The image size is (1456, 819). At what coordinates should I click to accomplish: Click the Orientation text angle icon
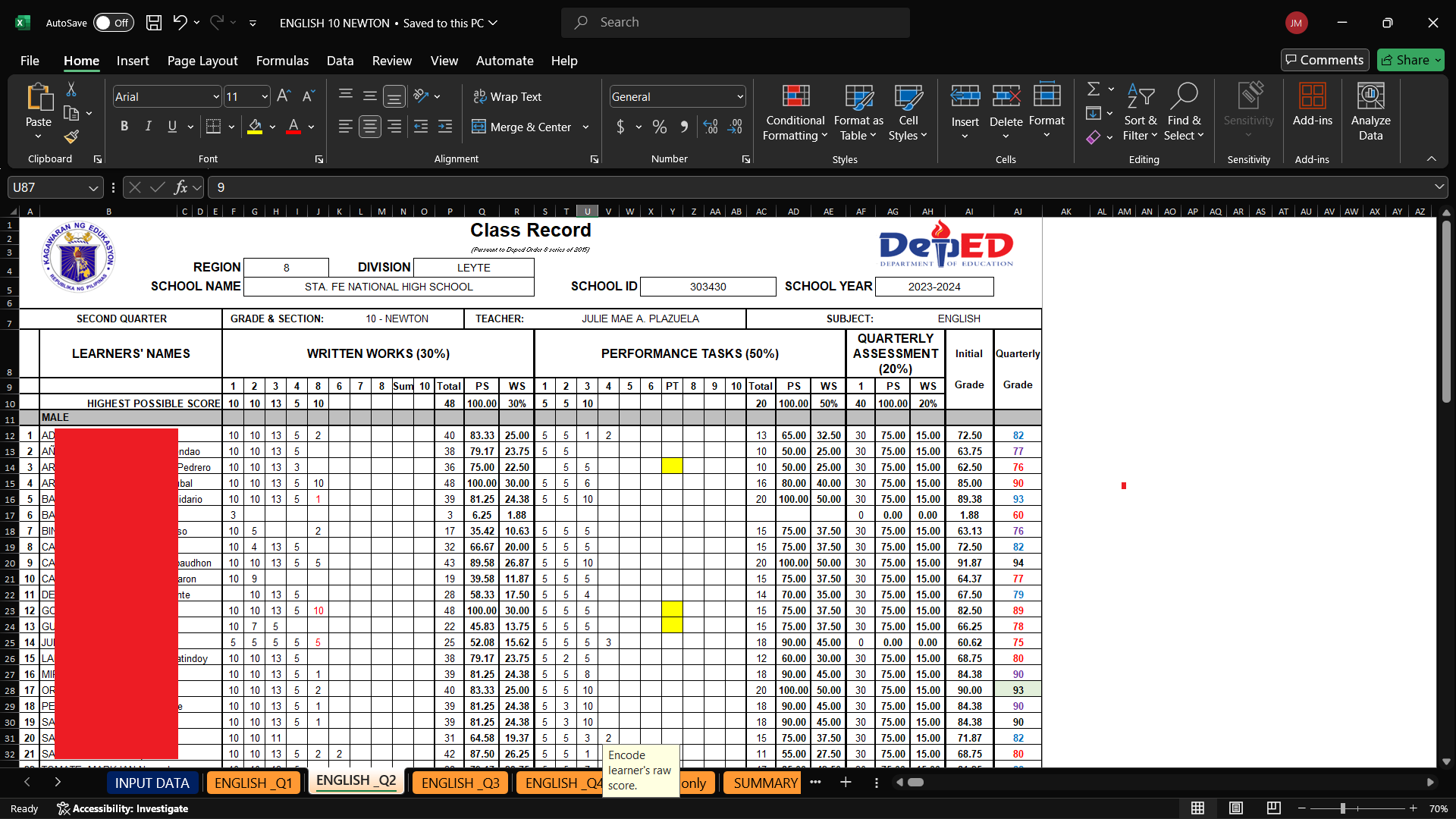(422, 96)
